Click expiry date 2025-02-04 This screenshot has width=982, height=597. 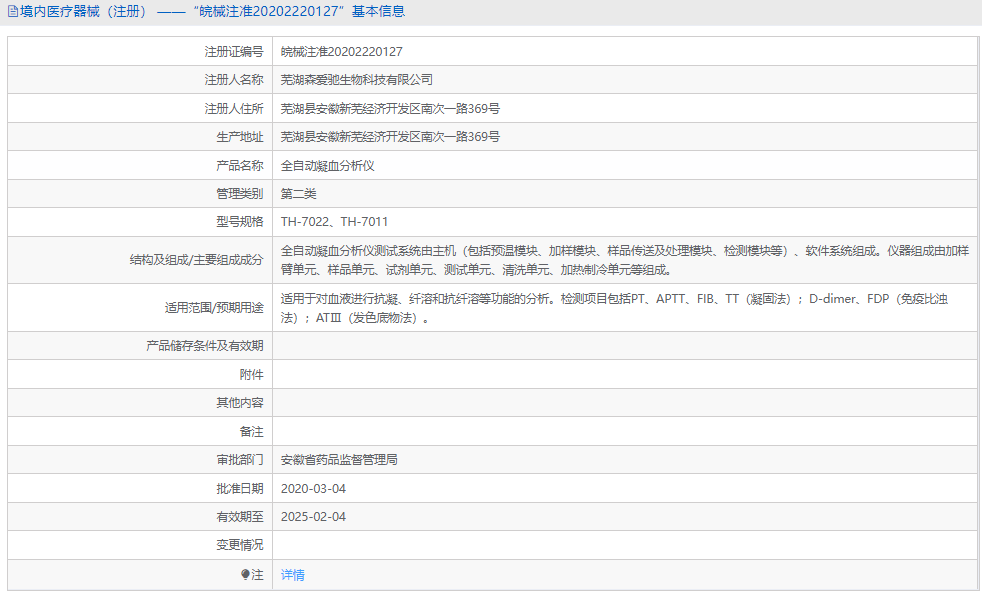[x=313, y=517]
